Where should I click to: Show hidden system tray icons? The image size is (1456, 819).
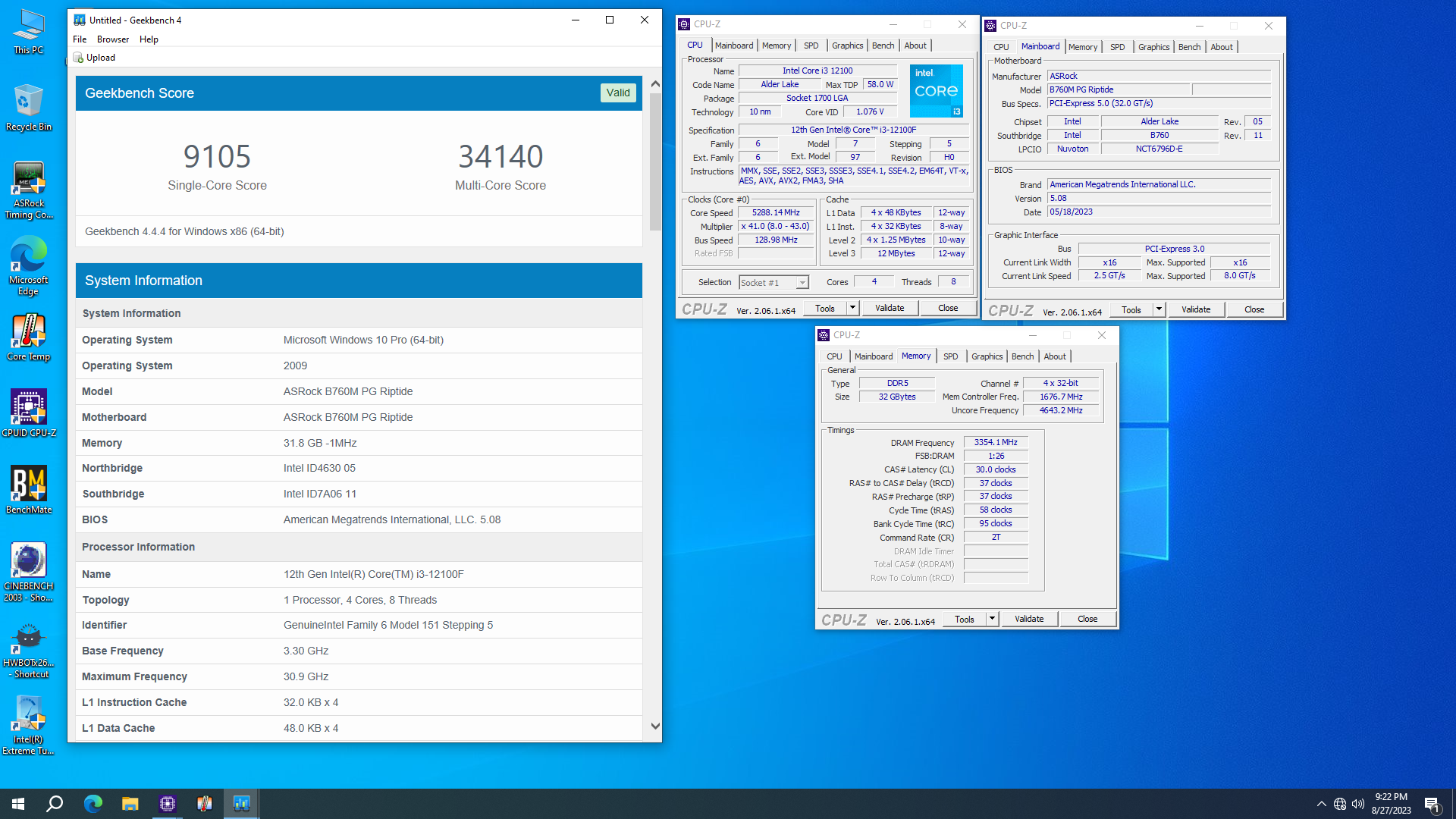click(x=1322, y=804)
